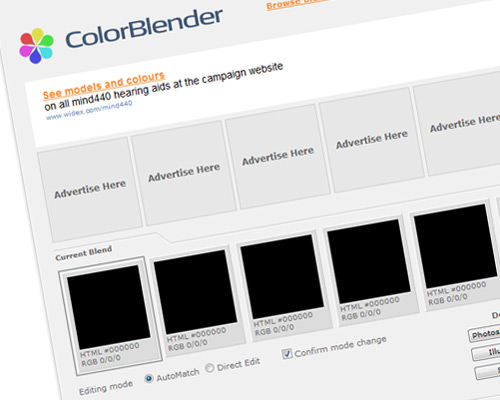Viewport: 500px width, 400px height.
Task: Untick the Confirm mode change checkbox
Action: coord(287,354)
